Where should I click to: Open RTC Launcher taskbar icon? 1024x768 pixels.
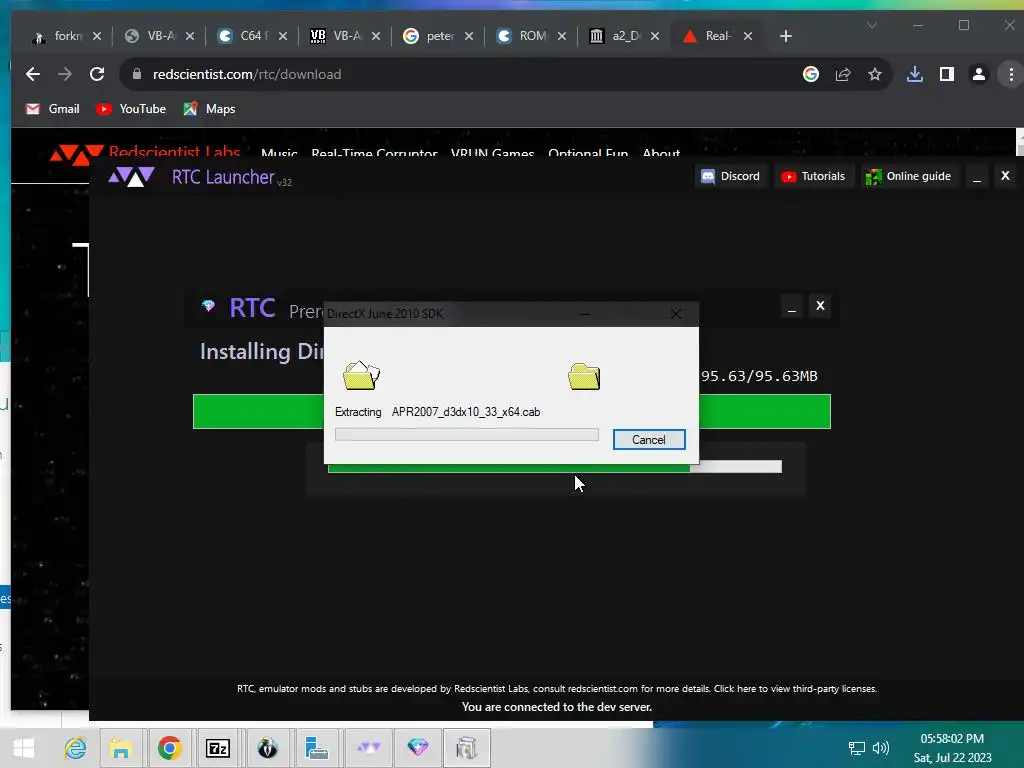(x=368, y=748)
